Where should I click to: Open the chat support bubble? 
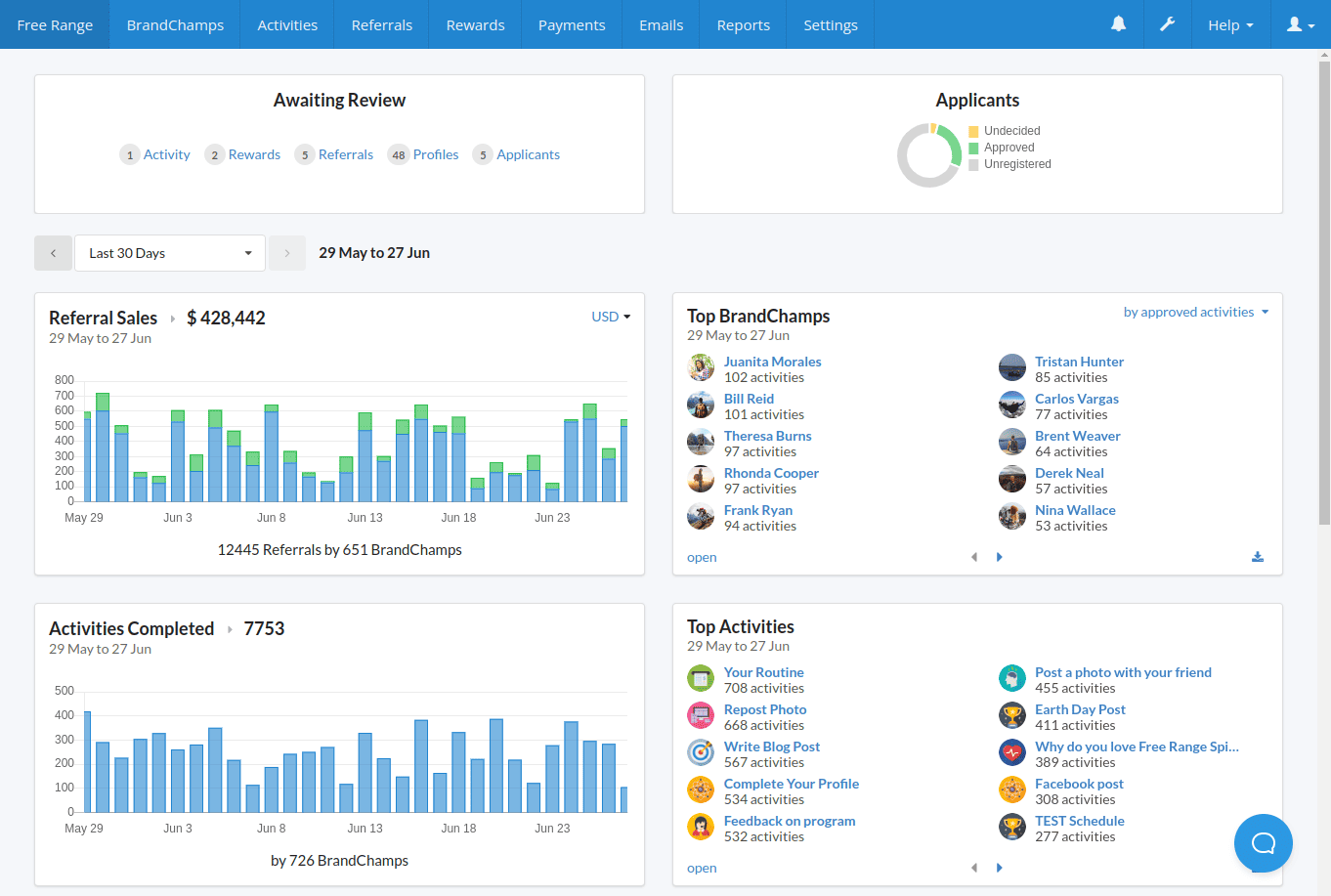[x=1263, y=842]
